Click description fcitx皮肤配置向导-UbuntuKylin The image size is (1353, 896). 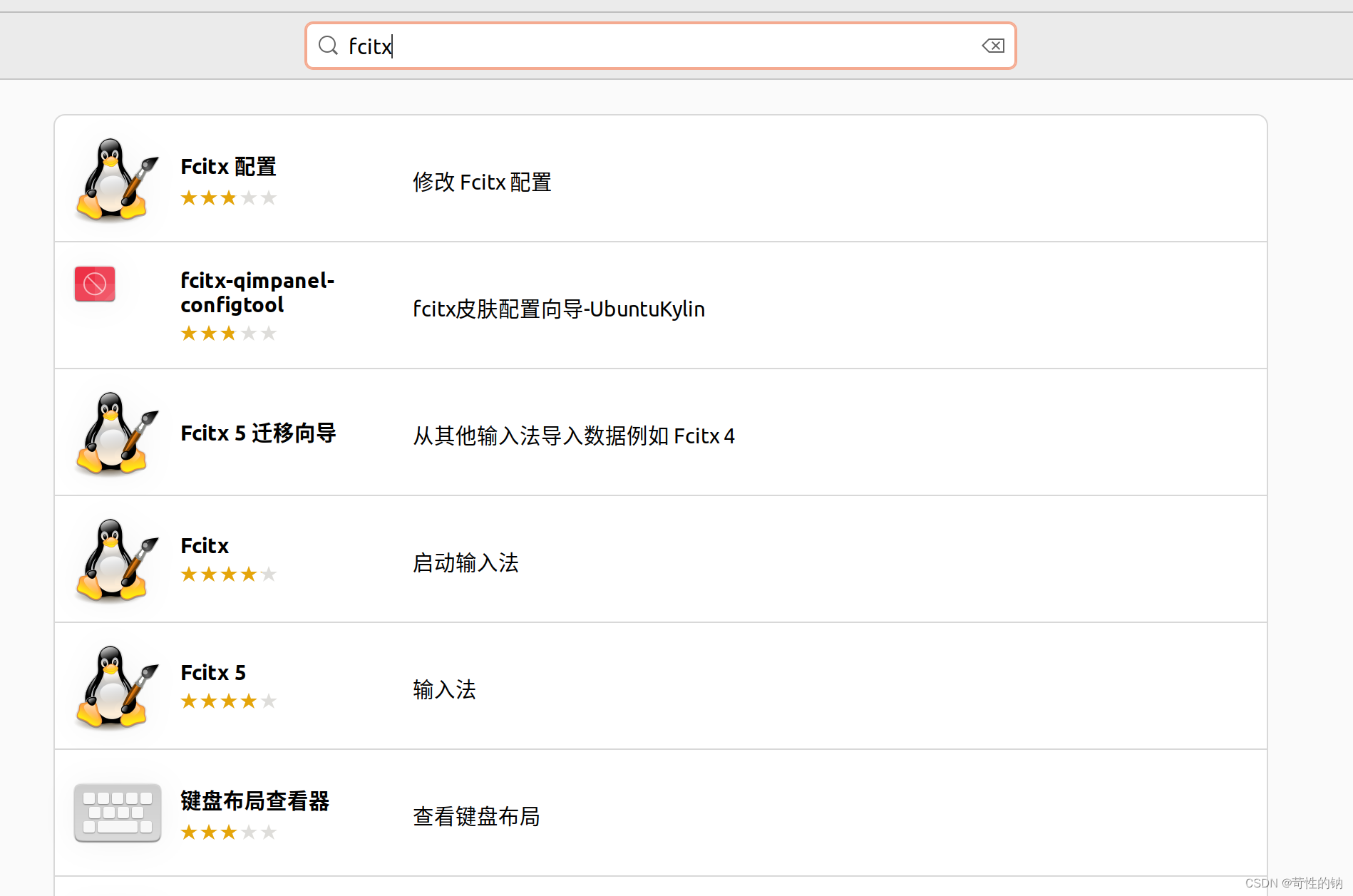click(559, 309)
